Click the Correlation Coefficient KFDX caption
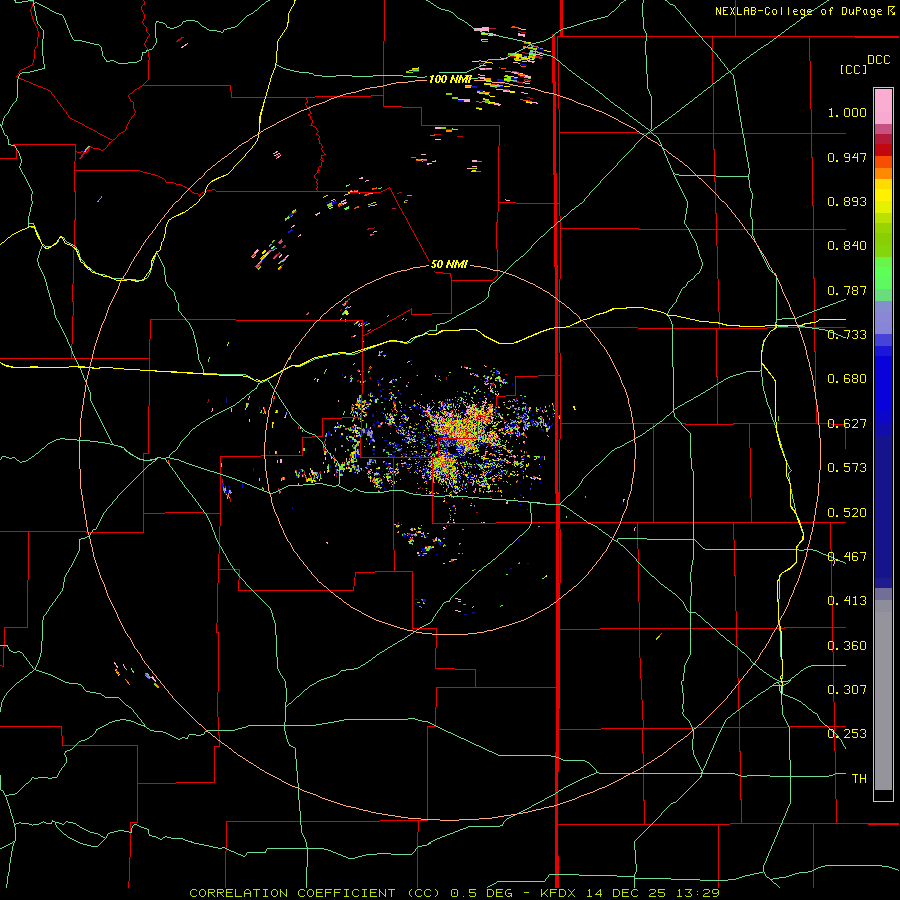Viewport: 900px width, 900px height. point(454,893)
